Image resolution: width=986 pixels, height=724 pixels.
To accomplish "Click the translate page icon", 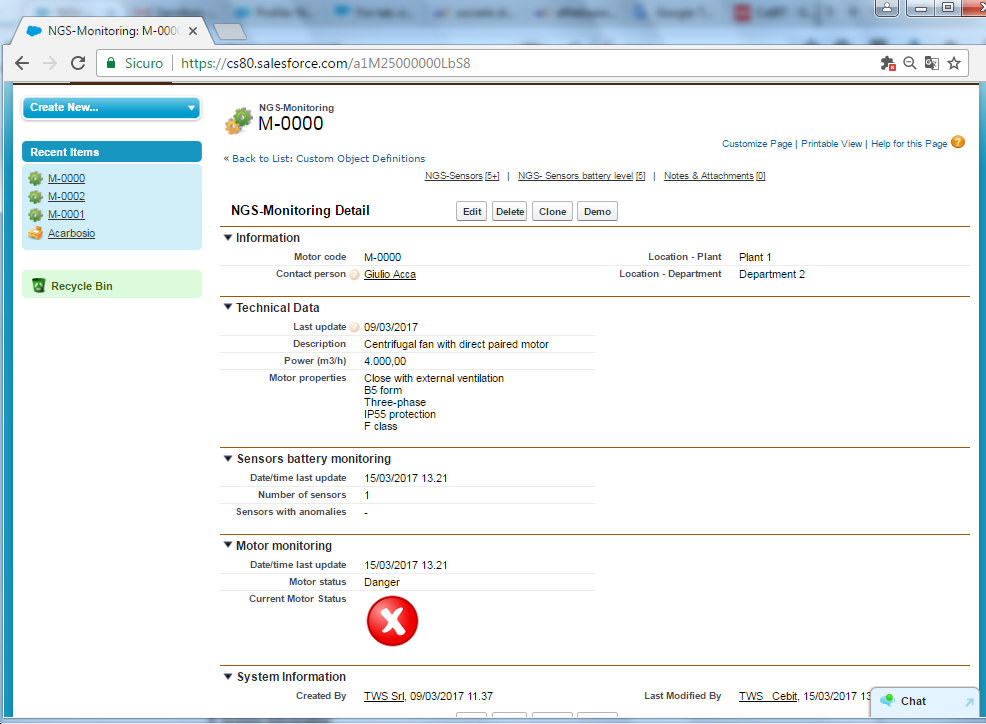I will 931,63.
